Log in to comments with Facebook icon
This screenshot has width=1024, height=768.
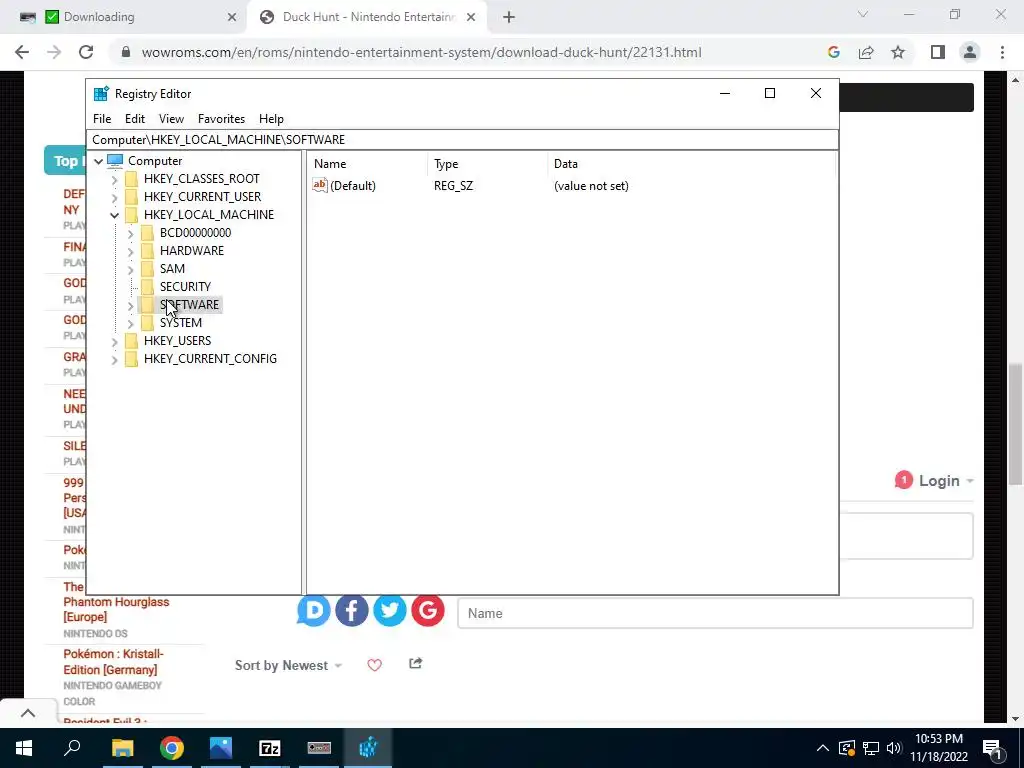click(x=352, y=611)
